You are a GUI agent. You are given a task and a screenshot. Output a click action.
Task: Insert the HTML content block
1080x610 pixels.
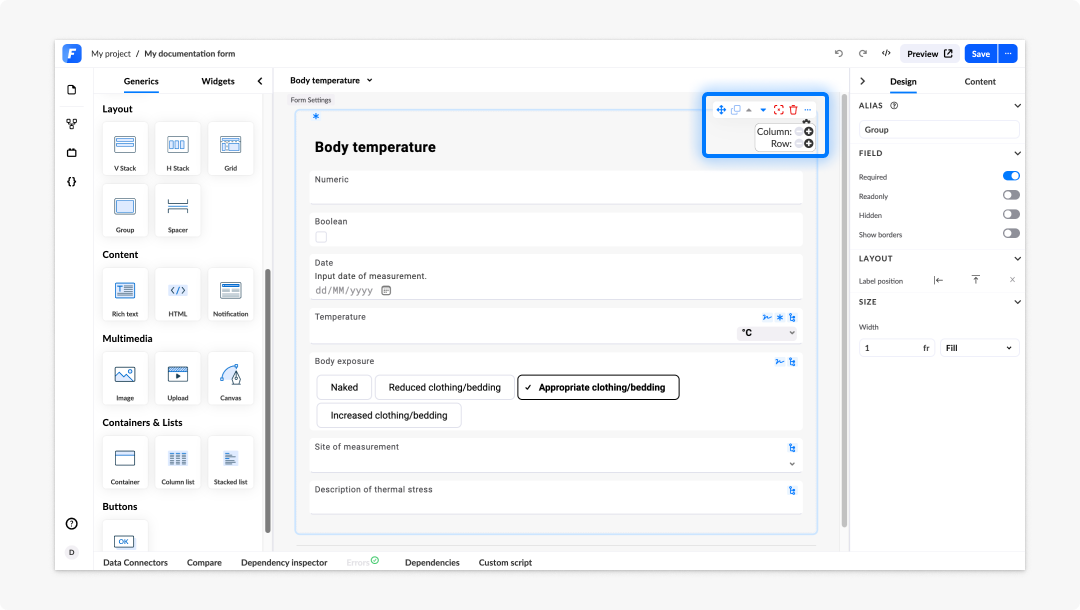(x=178, y=295)
